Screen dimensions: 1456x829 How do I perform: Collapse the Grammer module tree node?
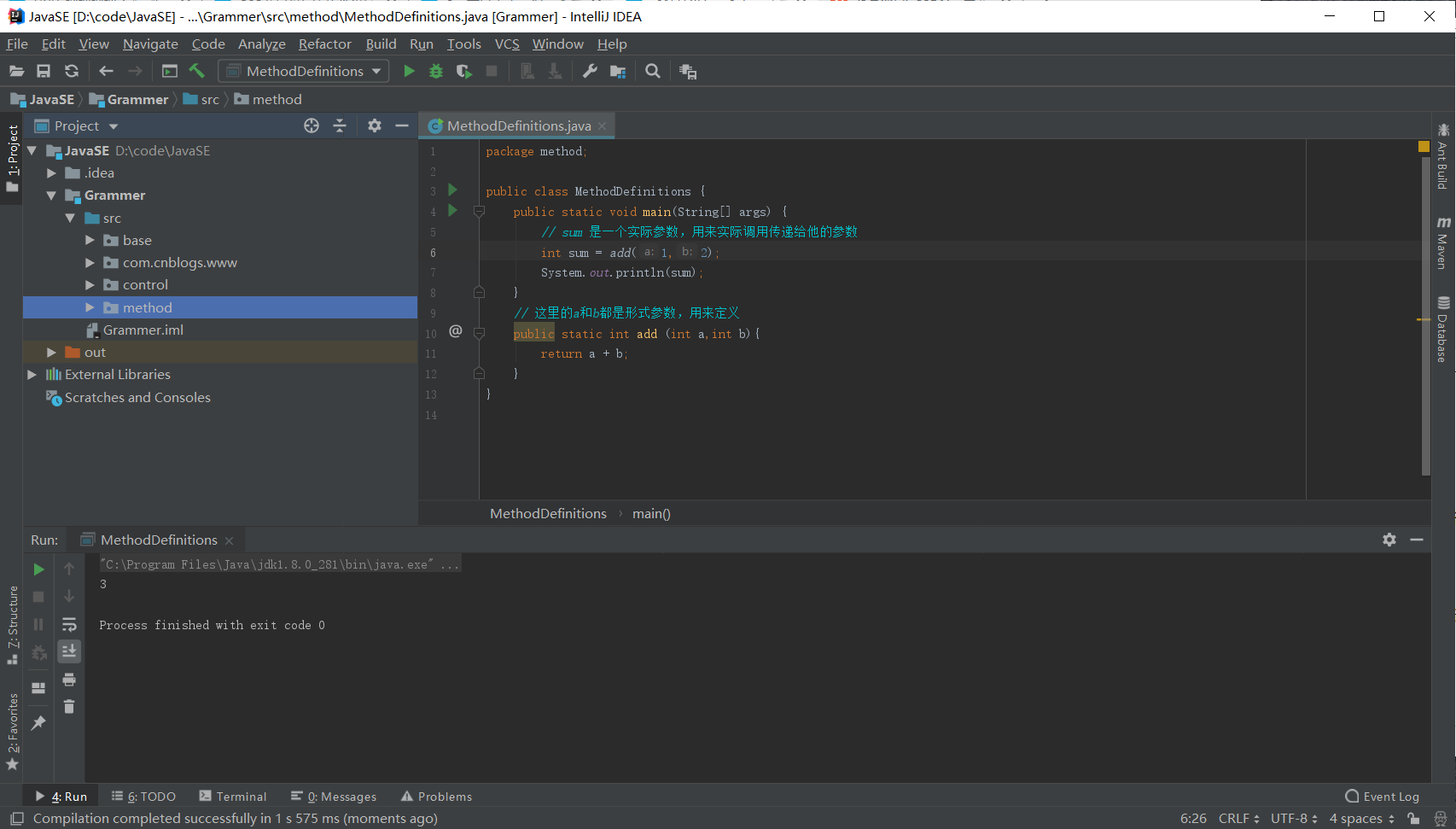(x=51, y=196)
